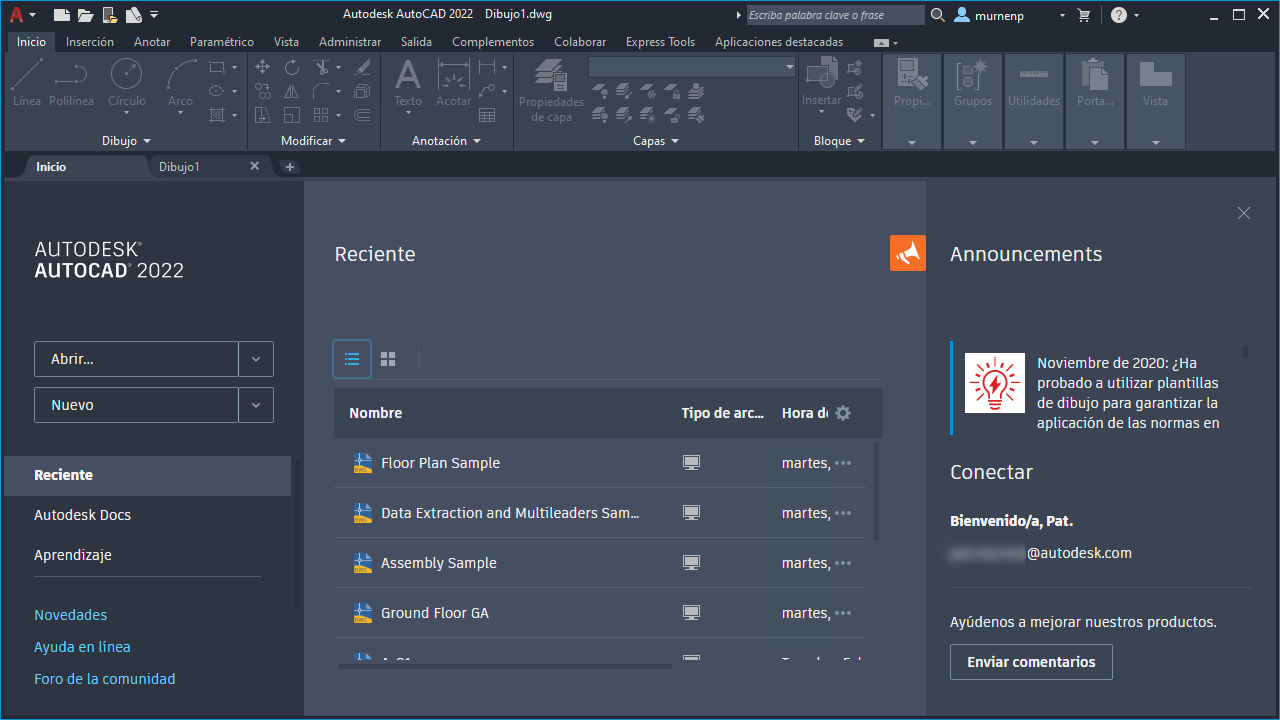The width and height of the screenshot is (1280, 720).
Task: Expand the Abrir dropdown arrow
Action: pos(256,359)
